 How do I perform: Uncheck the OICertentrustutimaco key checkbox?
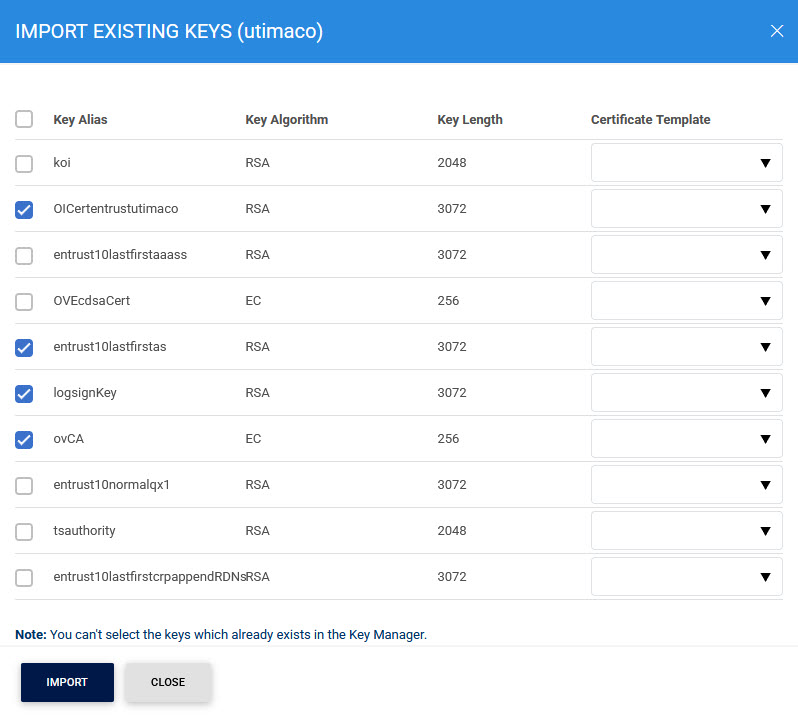pos(24,209)
